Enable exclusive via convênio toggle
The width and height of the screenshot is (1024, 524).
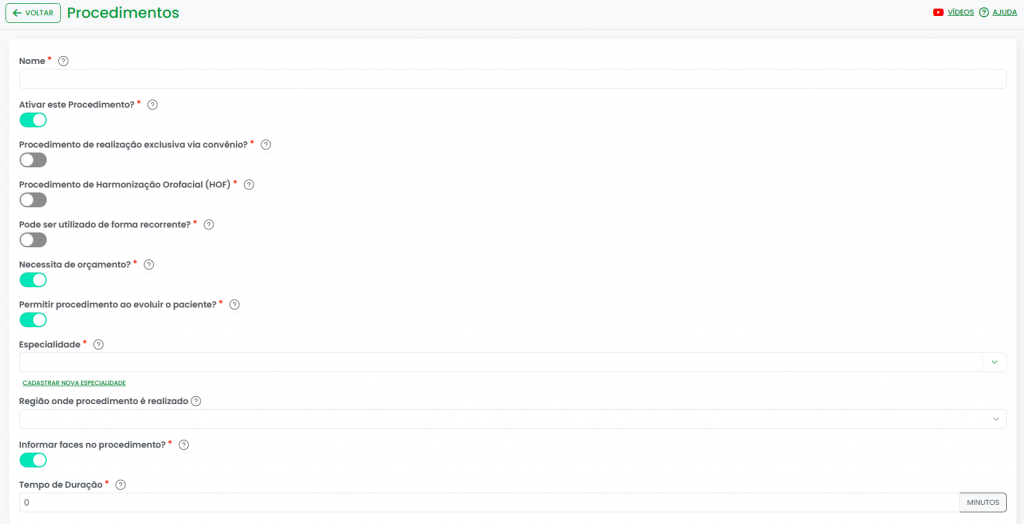tap(33, 160)
